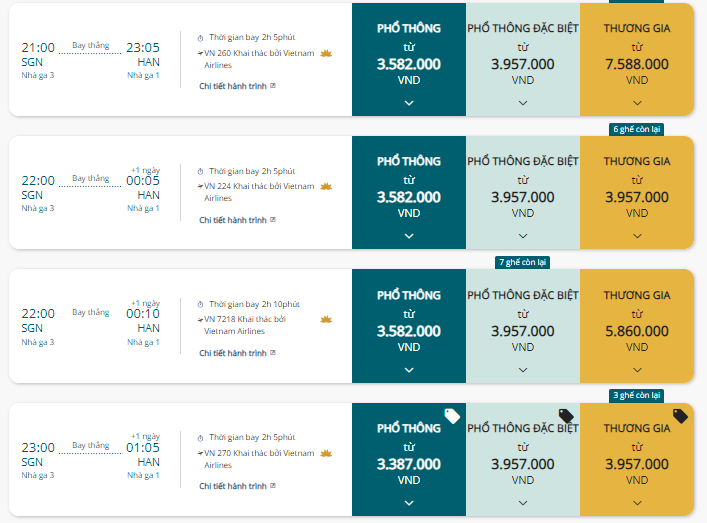Click Vietnam Airlines lotus logo for VN 260

(x=326, y=53)
